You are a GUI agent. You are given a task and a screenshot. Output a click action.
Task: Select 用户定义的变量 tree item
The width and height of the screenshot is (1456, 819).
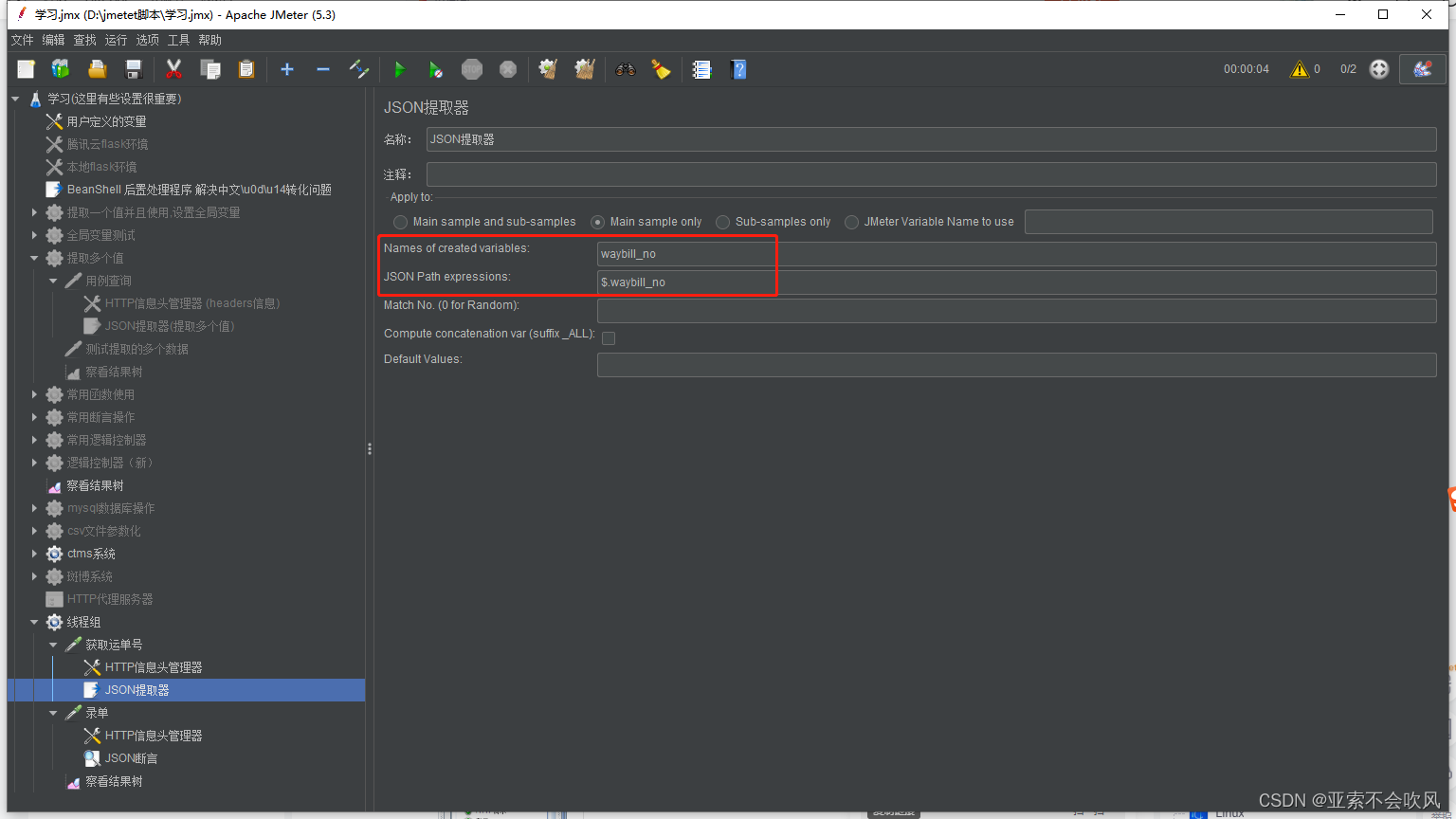(106, 121)
